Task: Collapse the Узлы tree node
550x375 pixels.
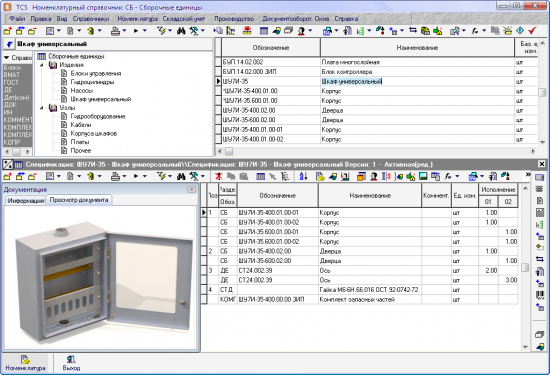Action: pos(42,108)
